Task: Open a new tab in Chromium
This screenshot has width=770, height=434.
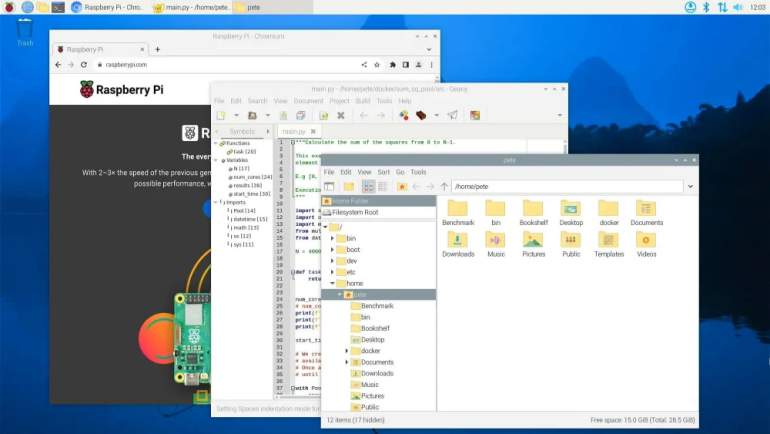Action: 157,49
